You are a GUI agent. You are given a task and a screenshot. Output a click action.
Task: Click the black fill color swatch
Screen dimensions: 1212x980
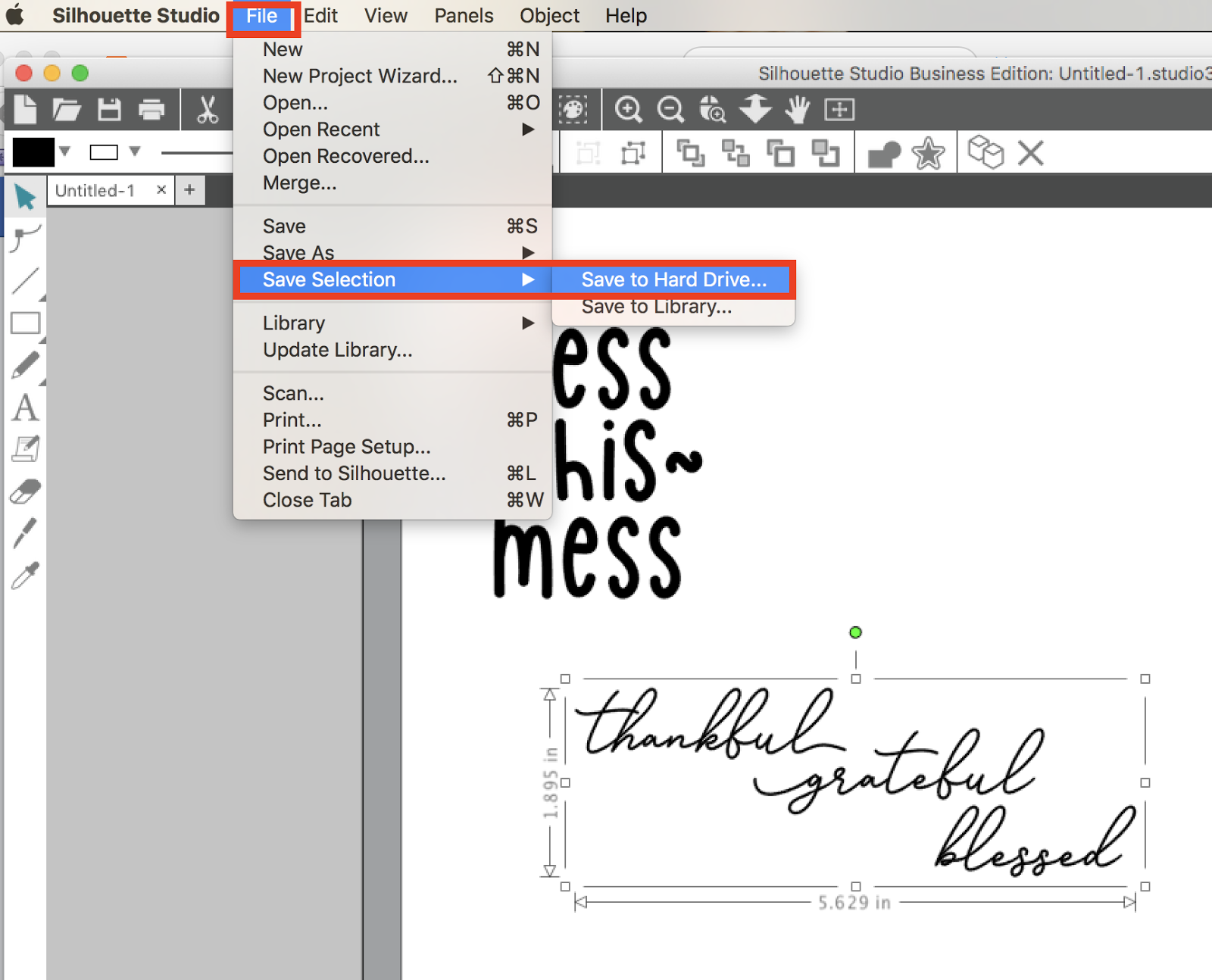33,152
